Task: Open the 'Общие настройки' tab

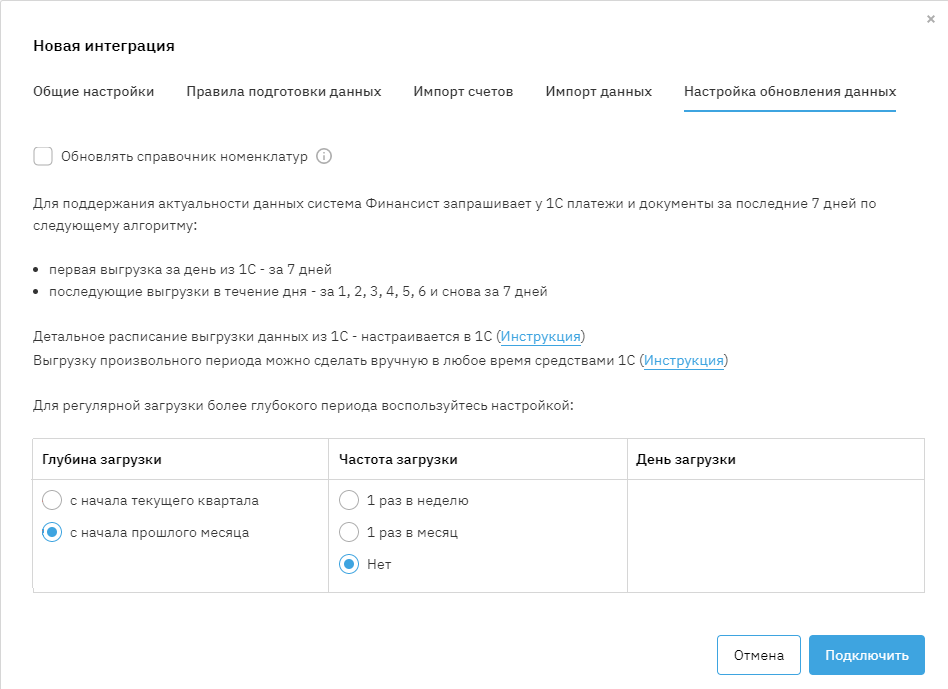Action: point(94,91)
